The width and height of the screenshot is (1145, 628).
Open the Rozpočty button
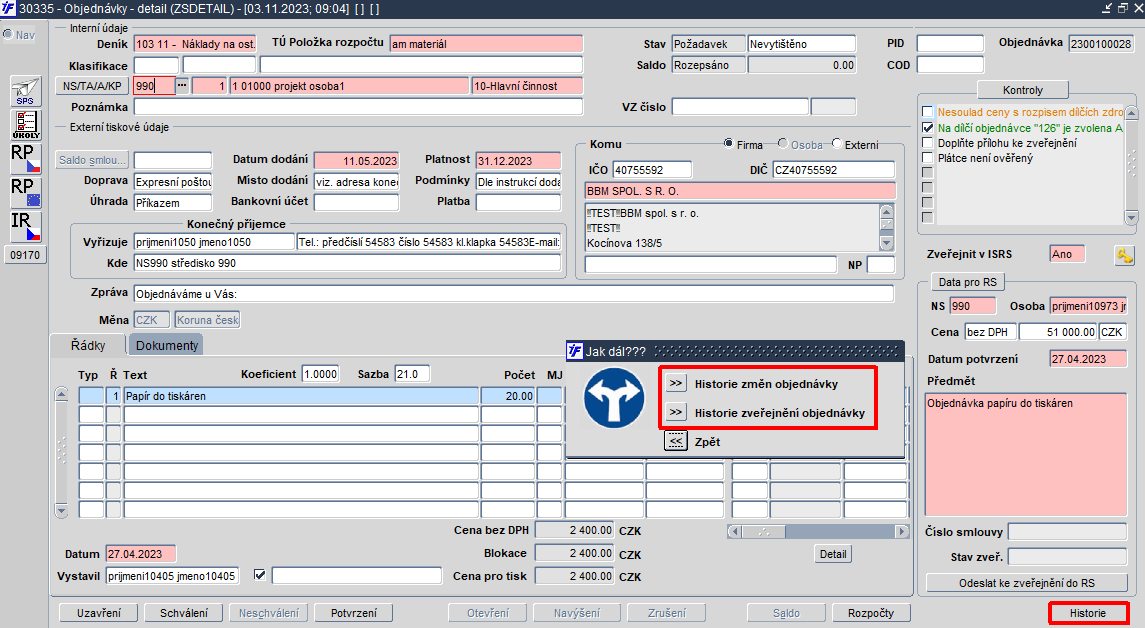[870, 613]
